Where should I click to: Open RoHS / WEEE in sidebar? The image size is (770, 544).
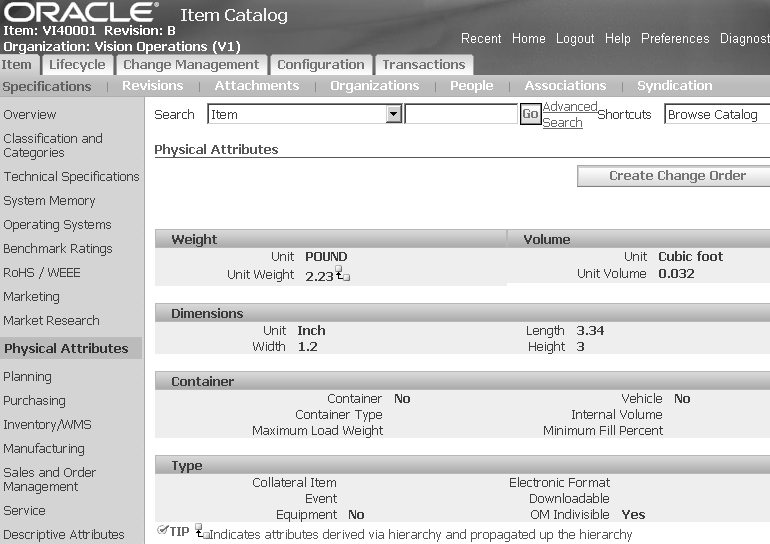pos(42,273)
